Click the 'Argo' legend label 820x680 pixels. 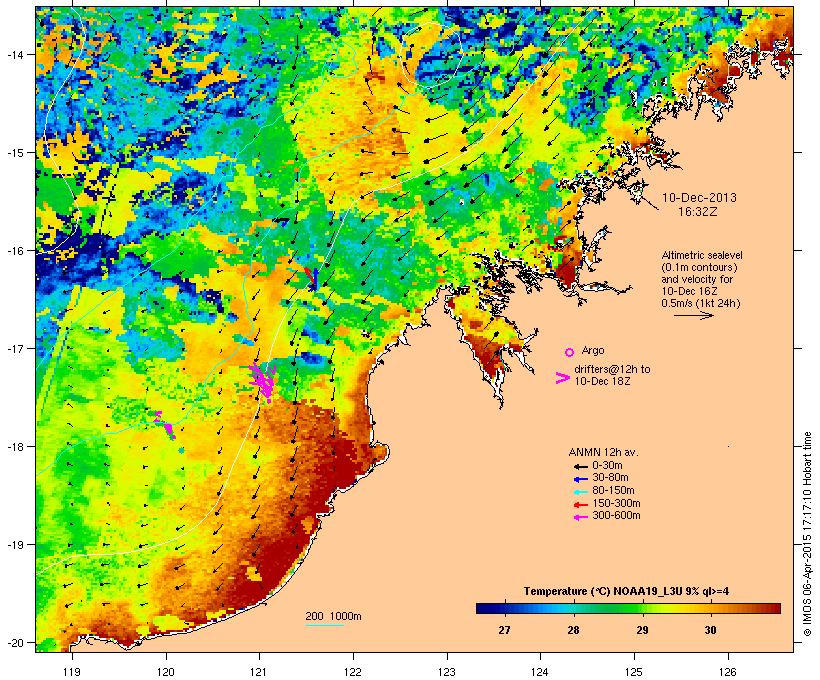pos(593,350)
